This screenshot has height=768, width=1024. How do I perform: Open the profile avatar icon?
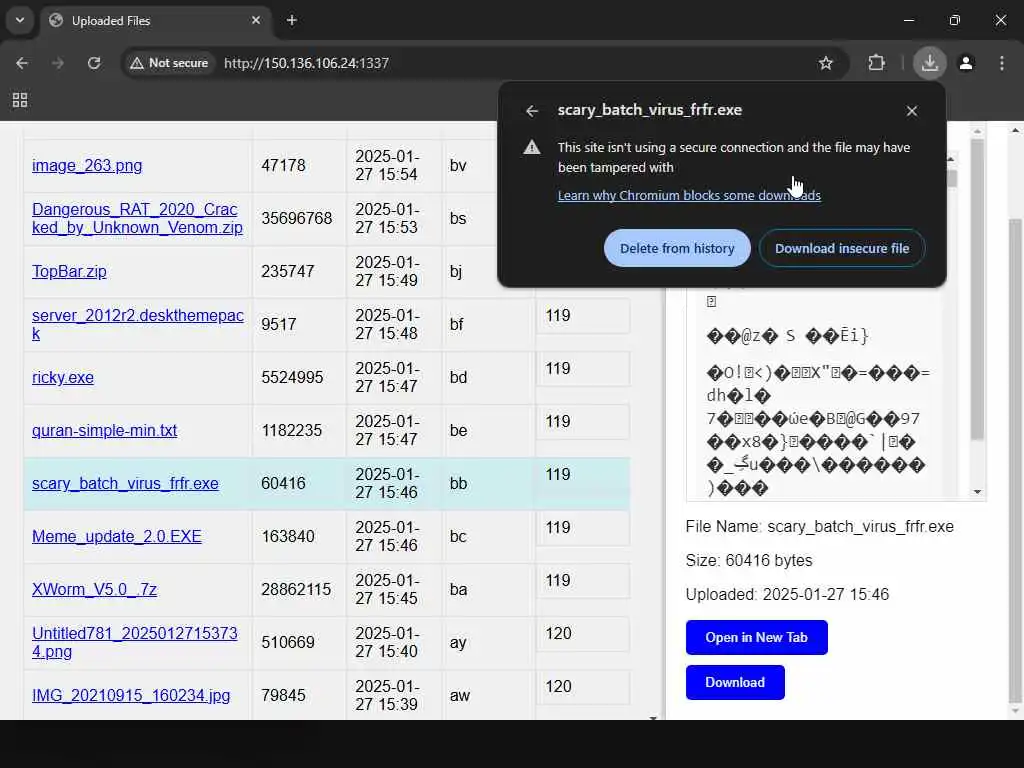[x=966, y=63]
